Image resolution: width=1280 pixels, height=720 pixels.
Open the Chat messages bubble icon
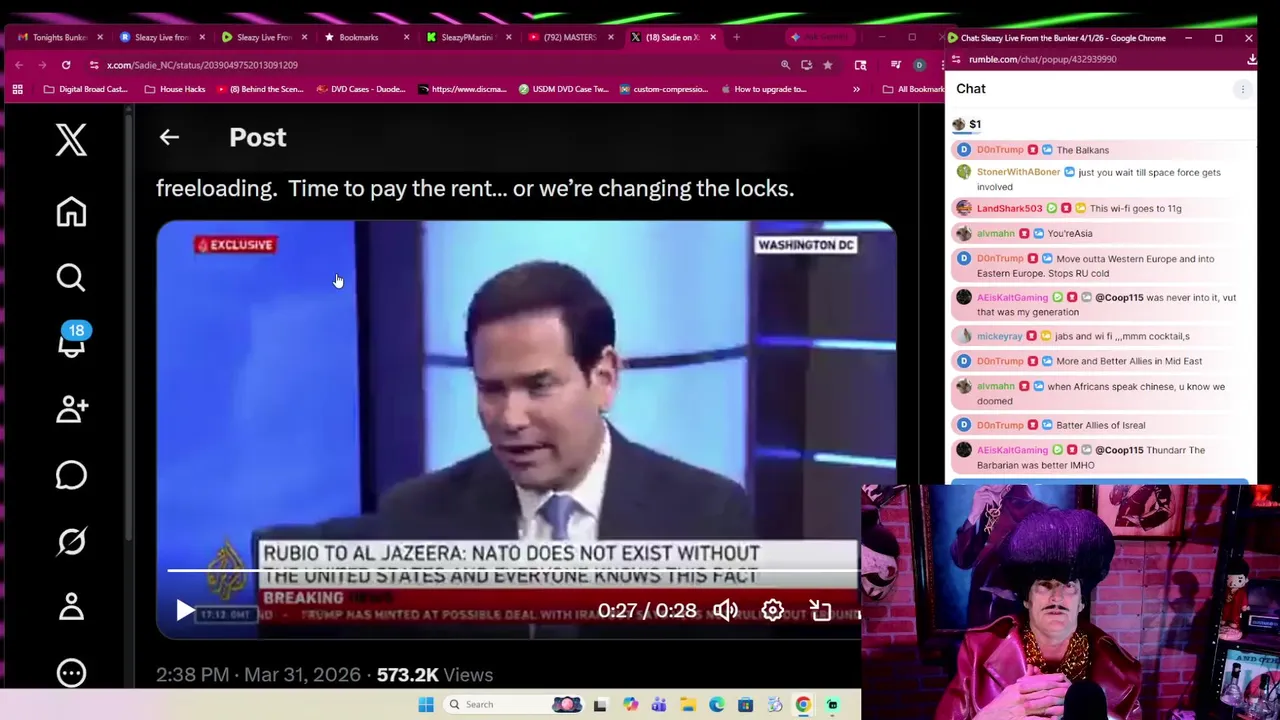click(71, 475)
